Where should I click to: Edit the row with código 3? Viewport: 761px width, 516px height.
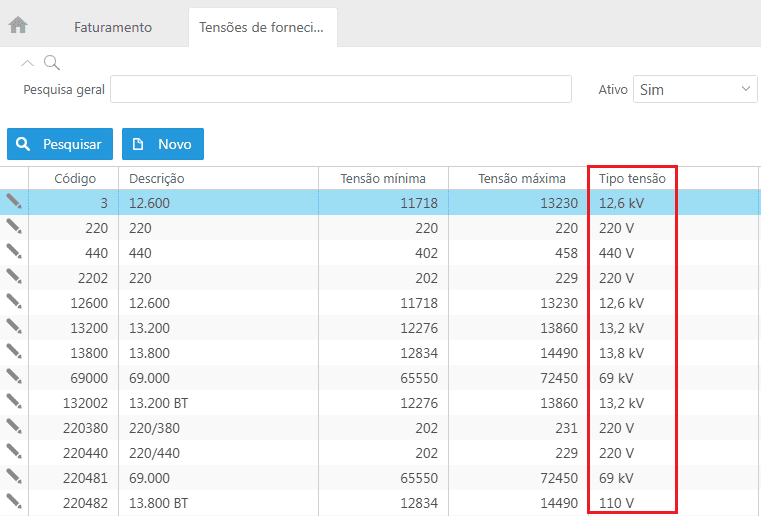[x=14, y=202]
